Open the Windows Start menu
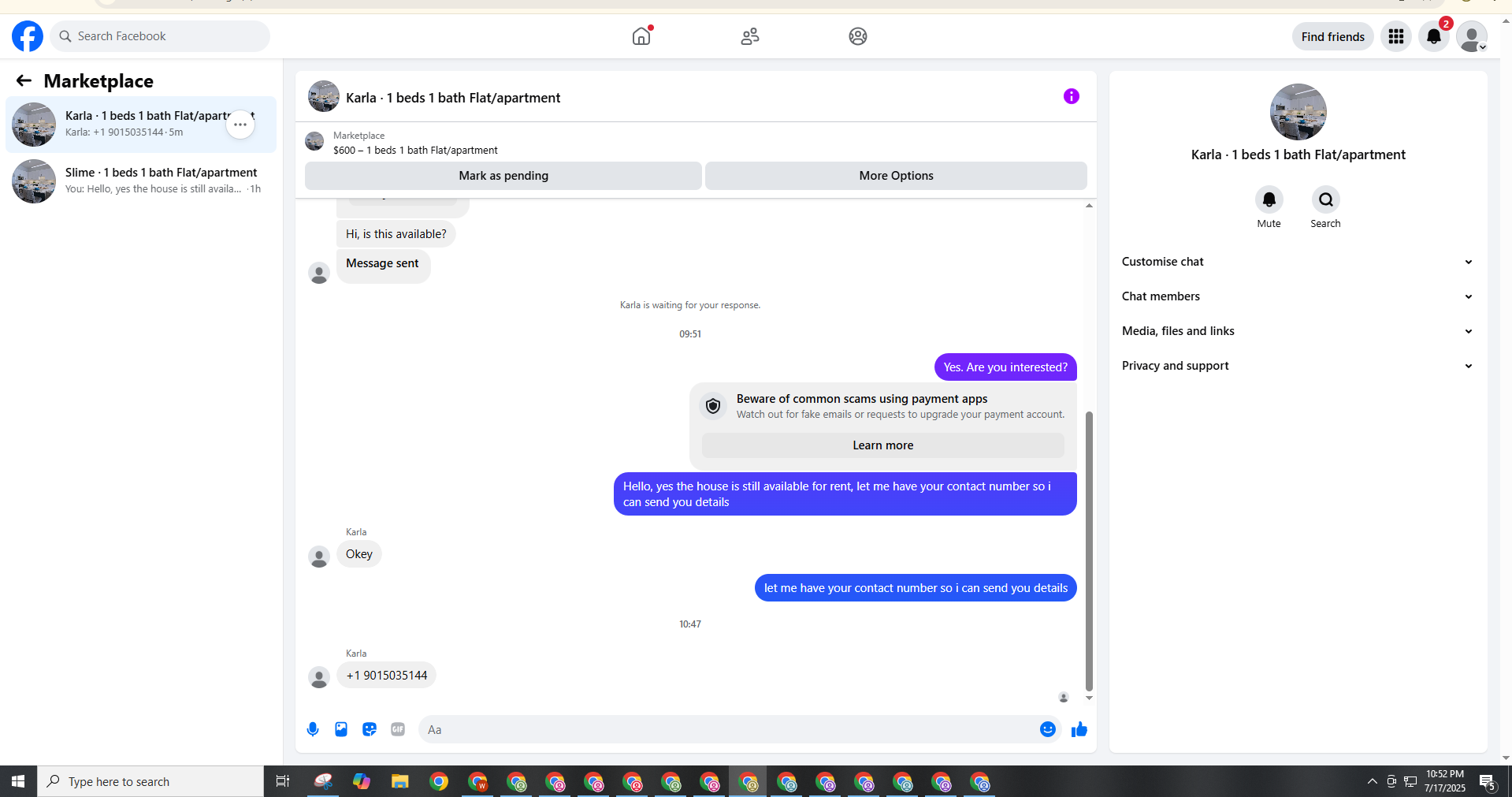 click(x=18, y=781)
